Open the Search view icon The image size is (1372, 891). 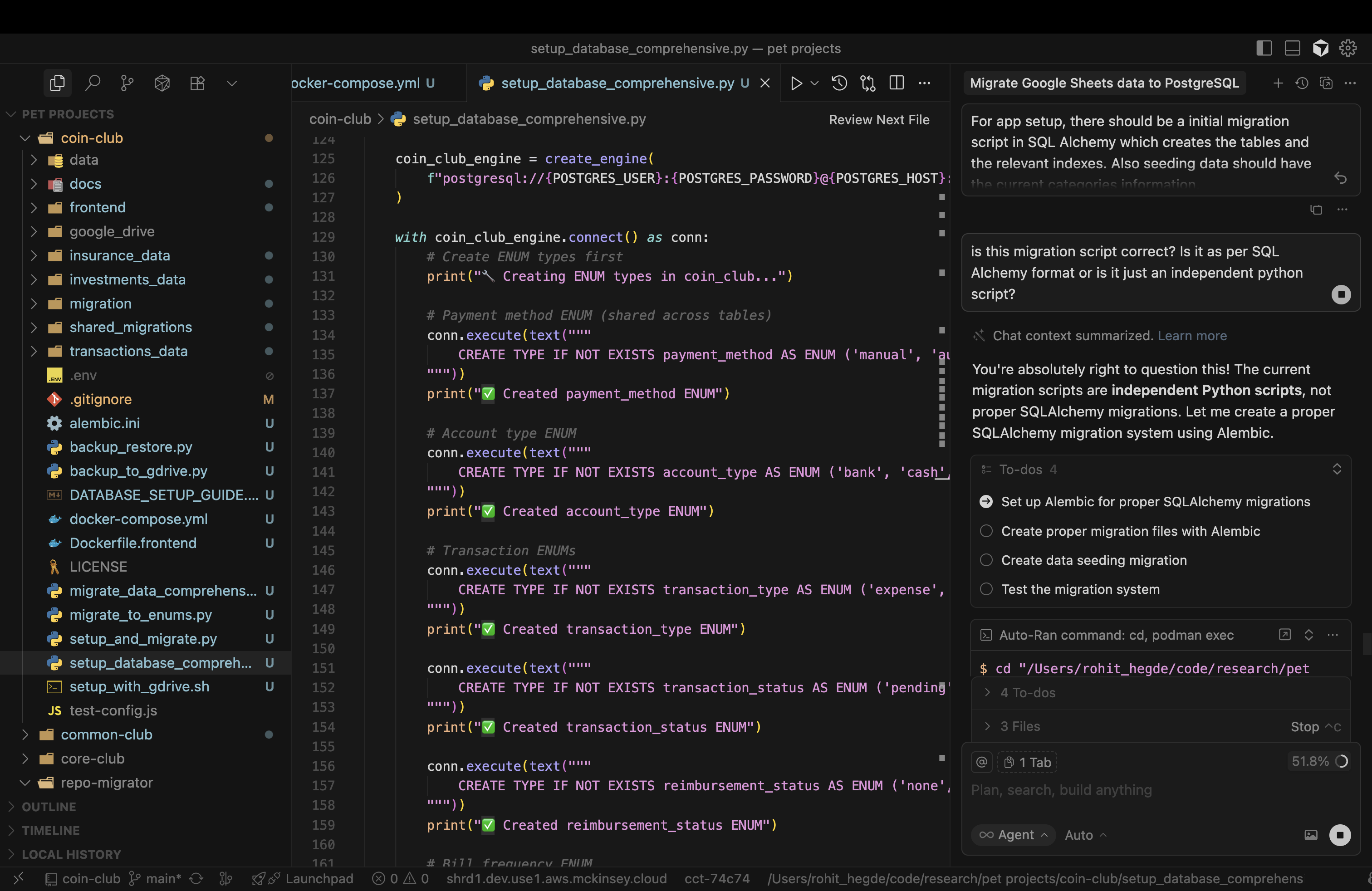coord(93,83)
